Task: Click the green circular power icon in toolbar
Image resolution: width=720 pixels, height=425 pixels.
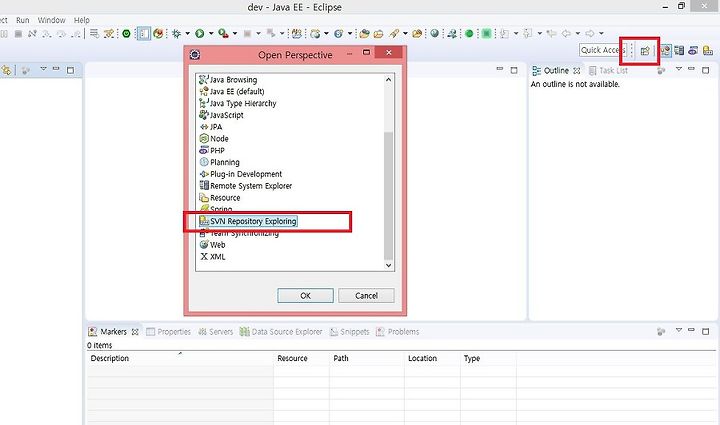Action: pyautogui.click(x=126, y=34)
